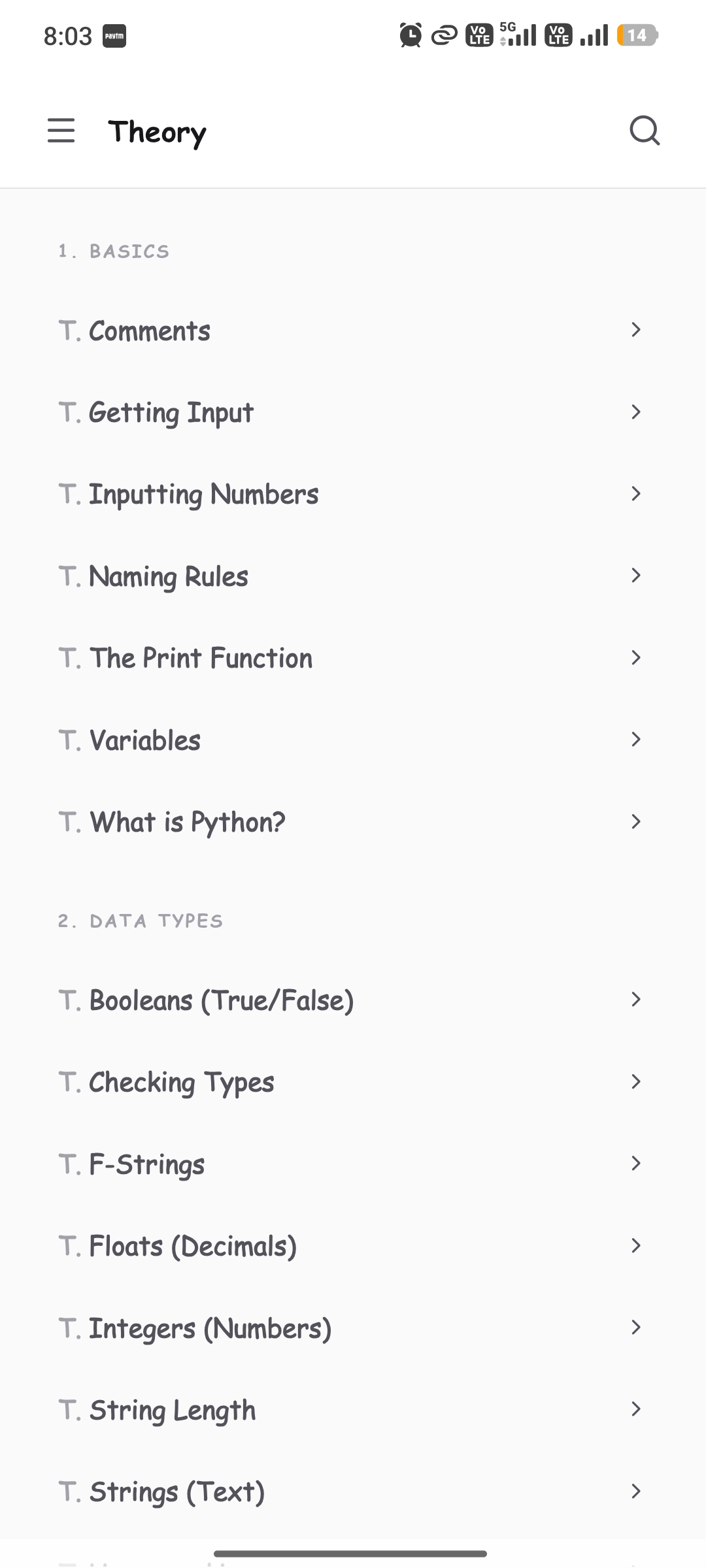
Task: Tap the alarm clock status icon
Action: point(411,35)
